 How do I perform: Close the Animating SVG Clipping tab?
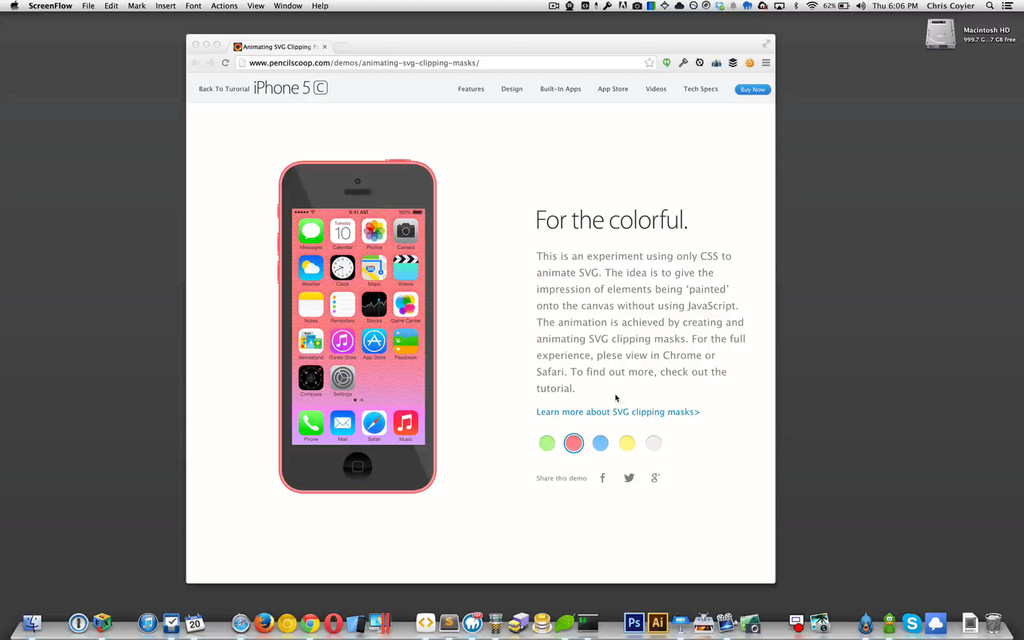[325, 47]
